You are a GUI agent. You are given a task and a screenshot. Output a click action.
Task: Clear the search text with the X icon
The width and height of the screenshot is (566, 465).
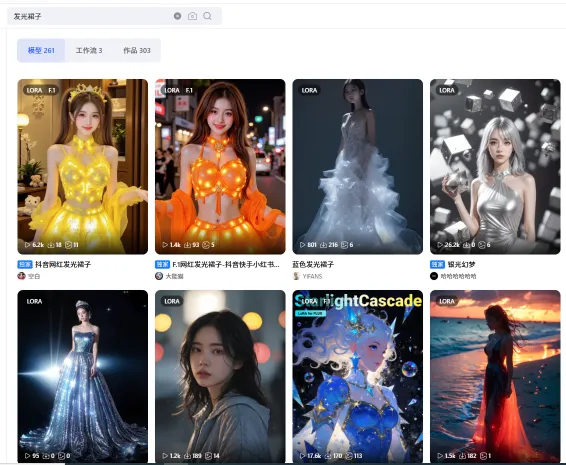(177, 16)
